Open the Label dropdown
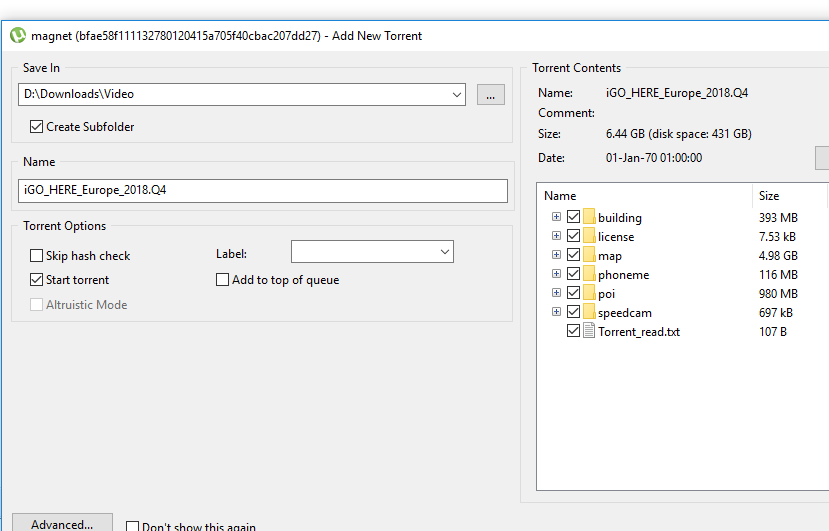 click(x=445, y=252)
